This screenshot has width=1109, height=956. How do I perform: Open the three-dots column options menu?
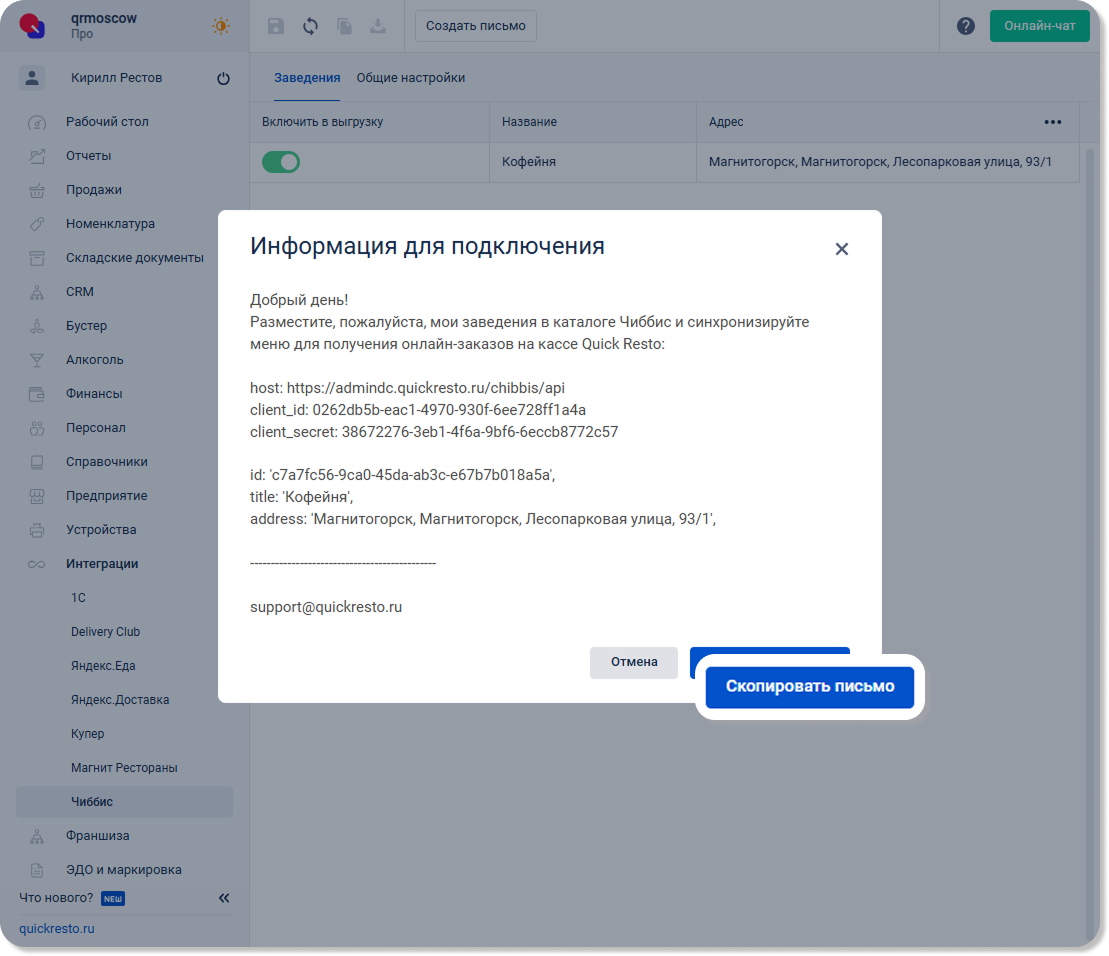tap(1052, 122)
